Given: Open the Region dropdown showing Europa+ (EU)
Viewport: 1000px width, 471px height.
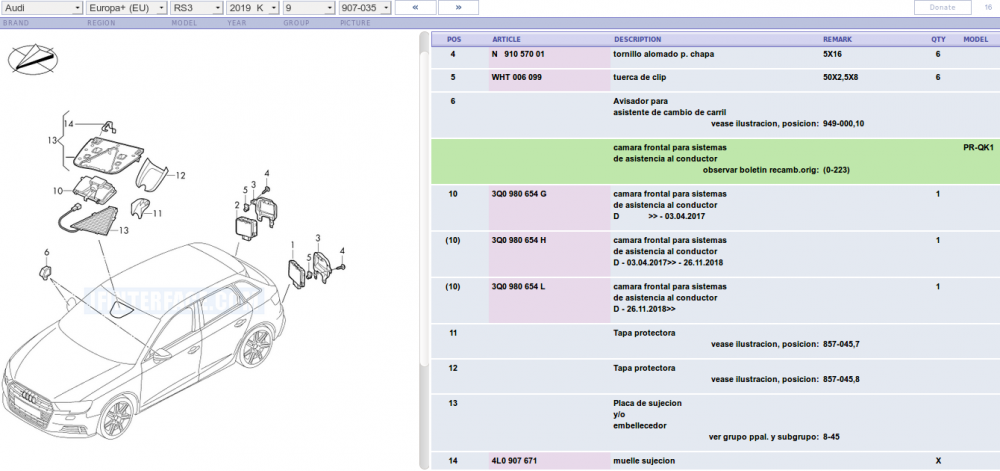Looking at the screenshot, I should point(126,8).
